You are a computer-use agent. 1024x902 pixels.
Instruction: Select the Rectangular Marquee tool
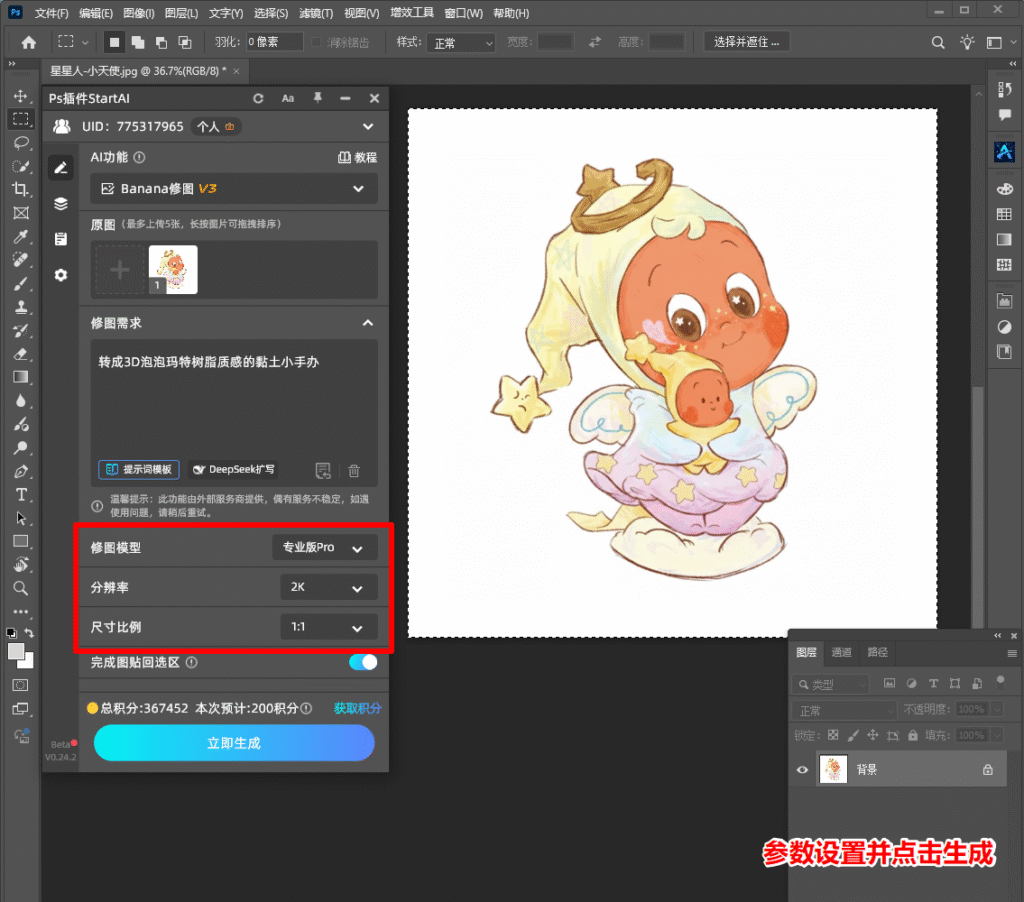(21, 119)
